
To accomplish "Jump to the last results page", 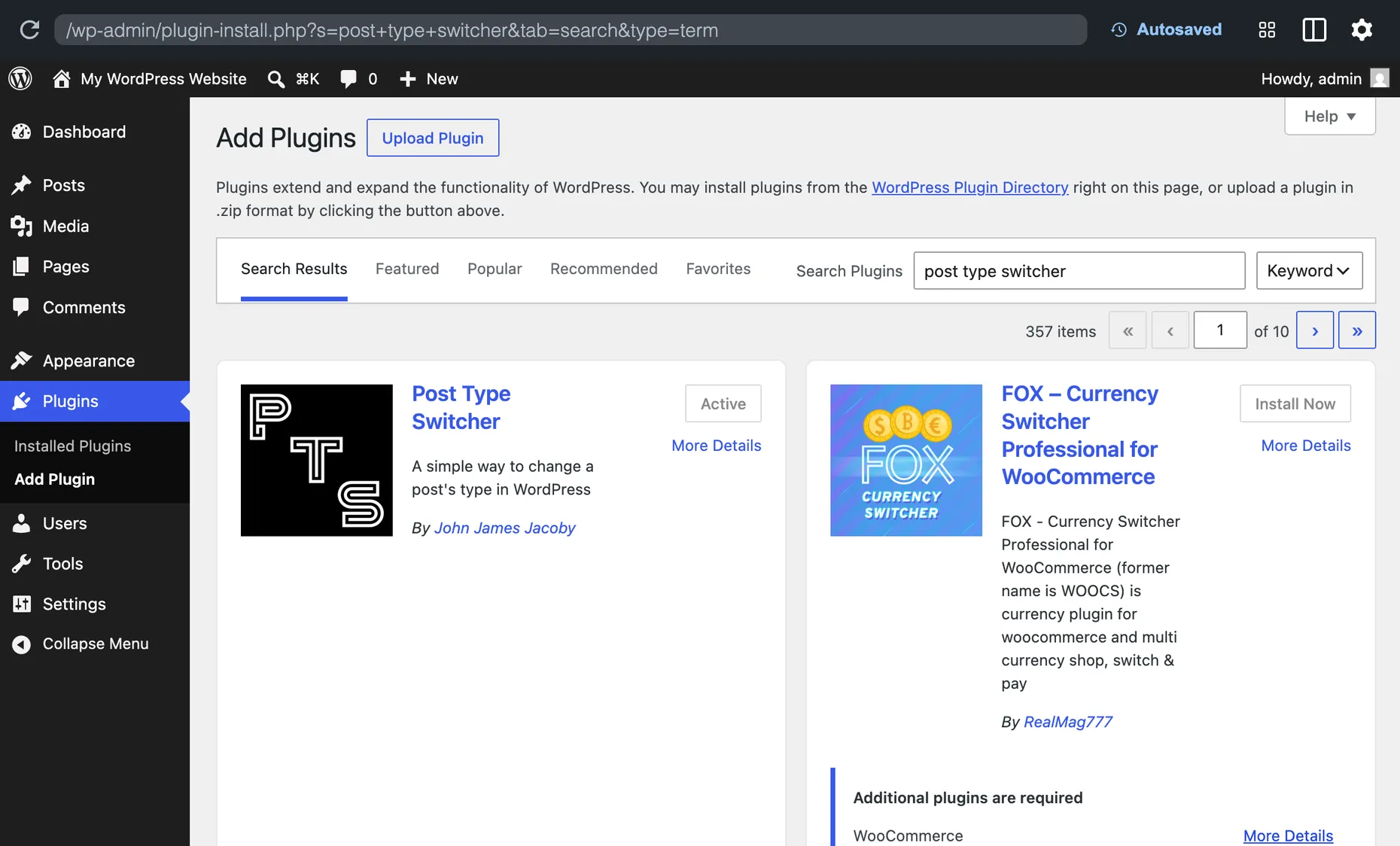I will point(1356,330).
